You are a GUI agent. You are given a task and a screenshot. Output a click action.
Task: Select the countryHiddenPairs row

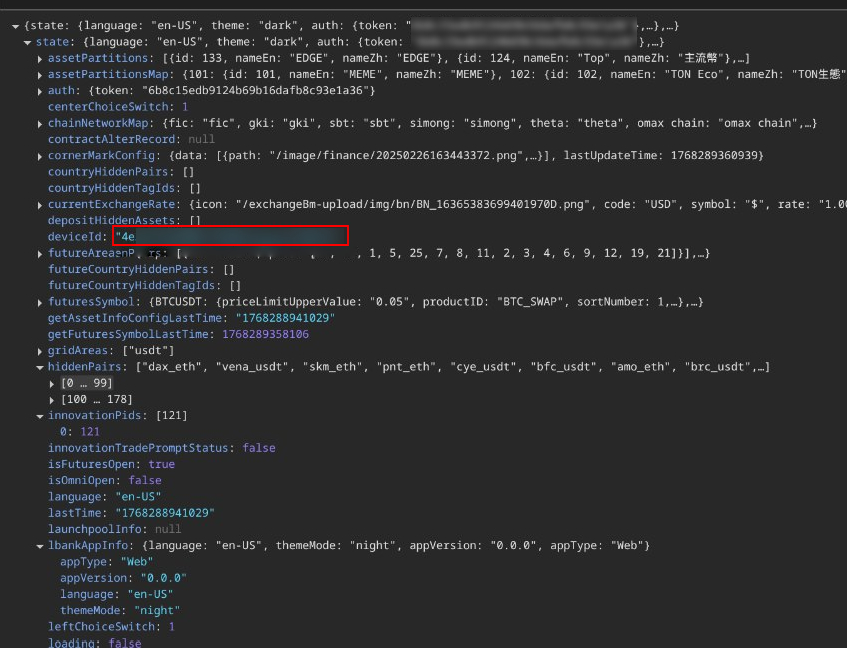click(x=121, y=172)
